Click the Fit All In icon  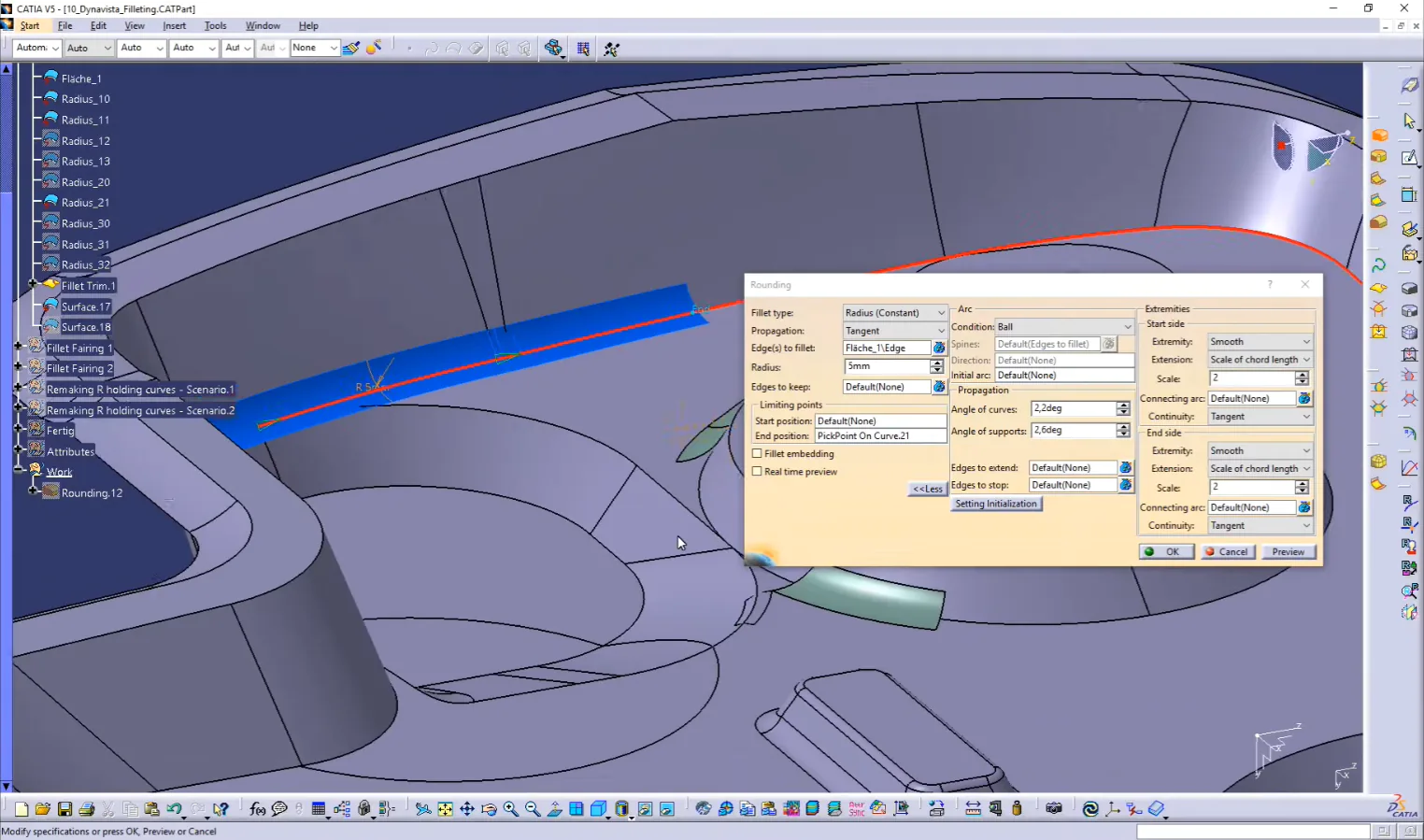[446, 809]
